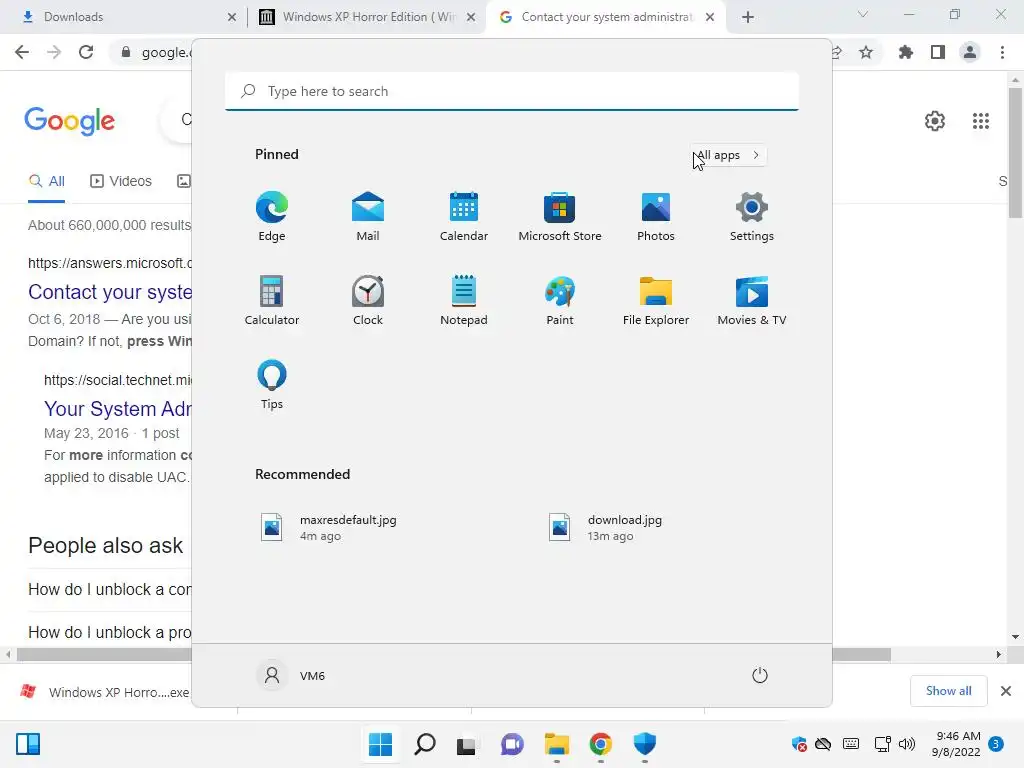This screenshot has width=1024, height=768.
Task: Open the Your System Adm result link
Action: click(118, 409)
